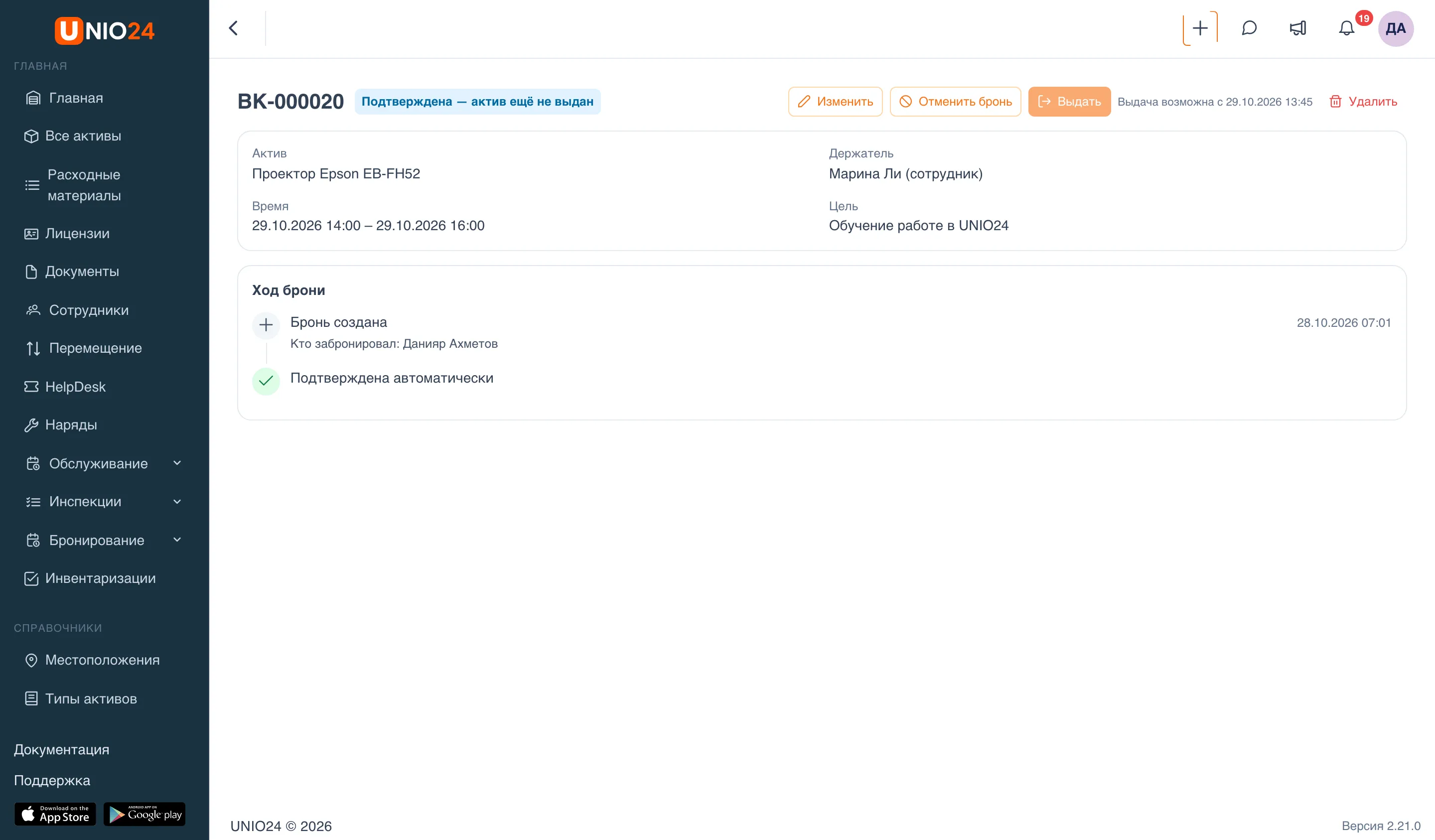Image resolution: width=1435 pixels, height=840 pixels.
Task: Click the Google Play download badge
Action: pyautogui.click(x=144, y=814)
